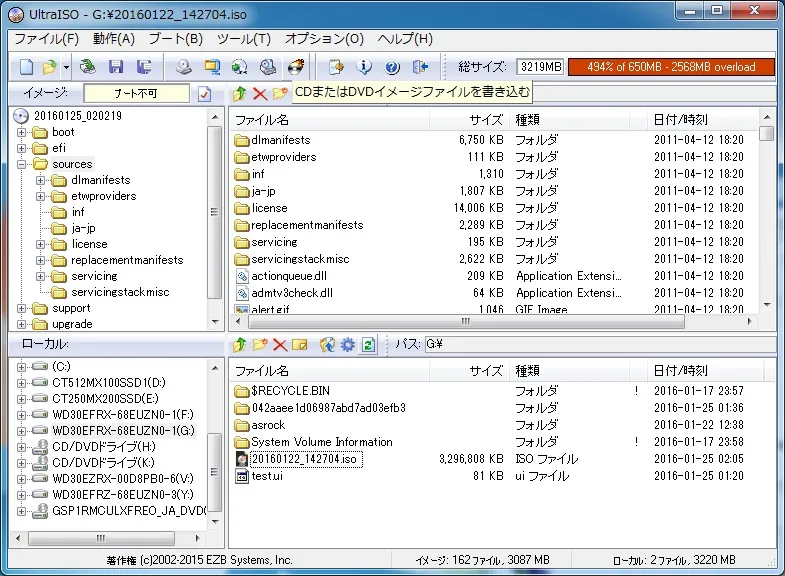The image size is (785, 576).
Task: Expand the support folder node
Action: [x=22, y=309]
